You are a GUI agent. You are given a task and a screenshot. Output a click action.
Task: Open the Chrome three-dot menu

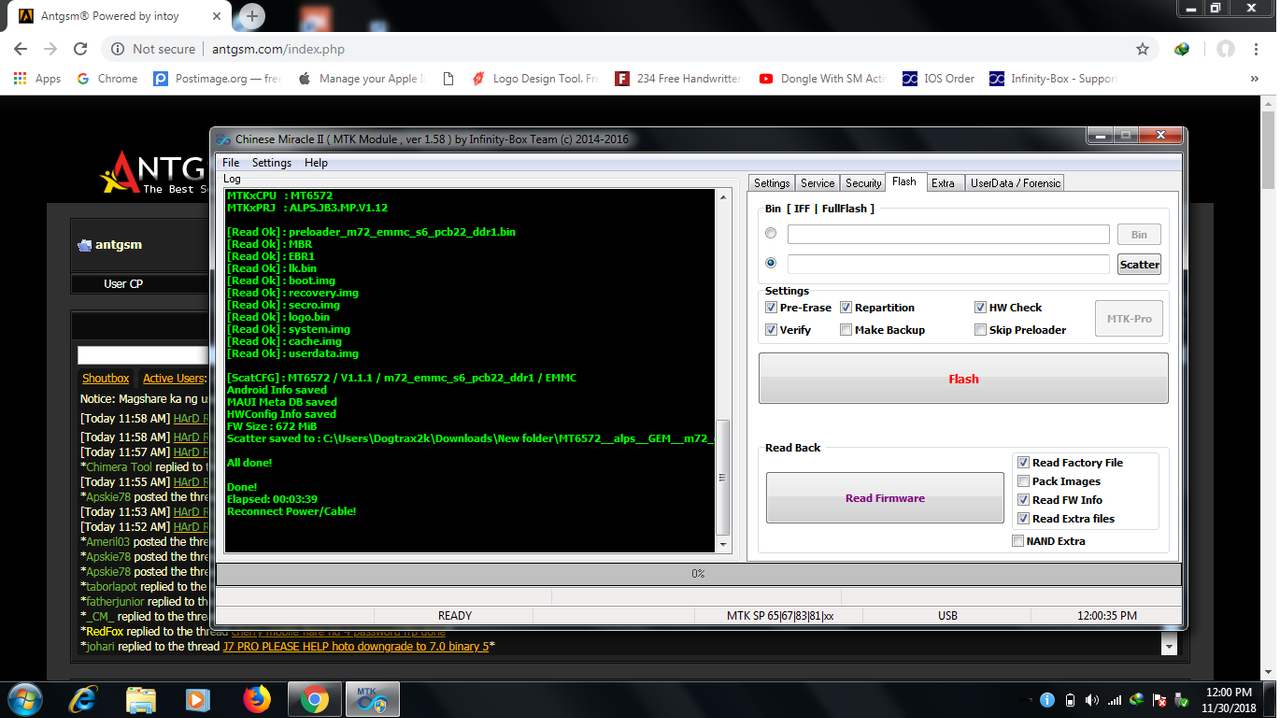pyautogui.click(x=1258, y=48)
